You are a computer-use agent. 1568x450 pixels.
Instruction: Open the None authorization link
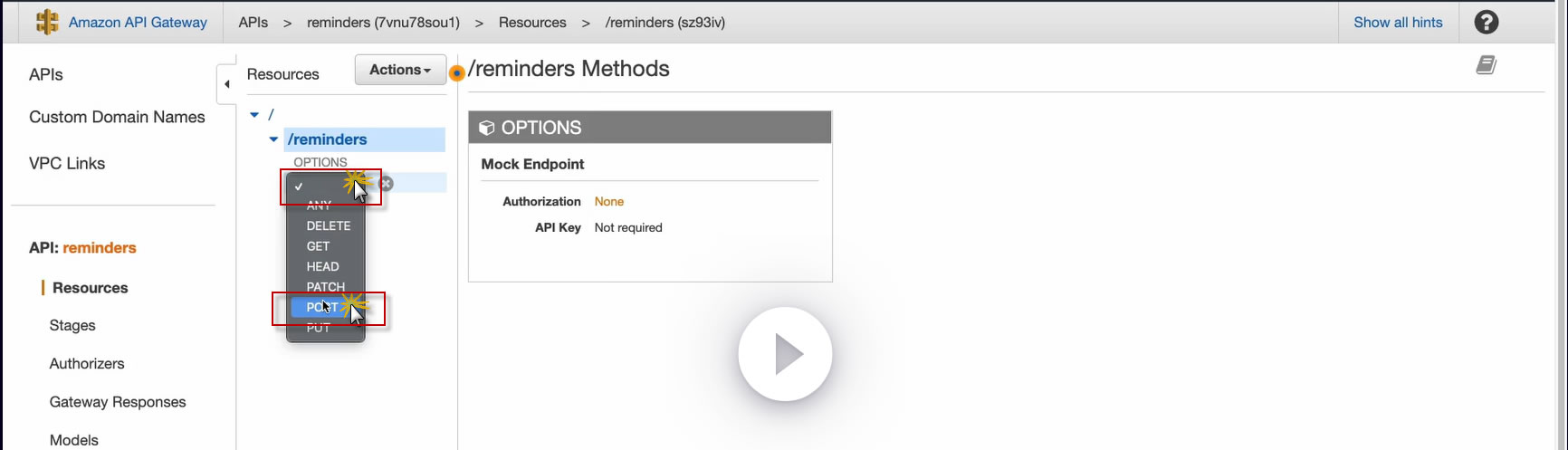point(608,201)
